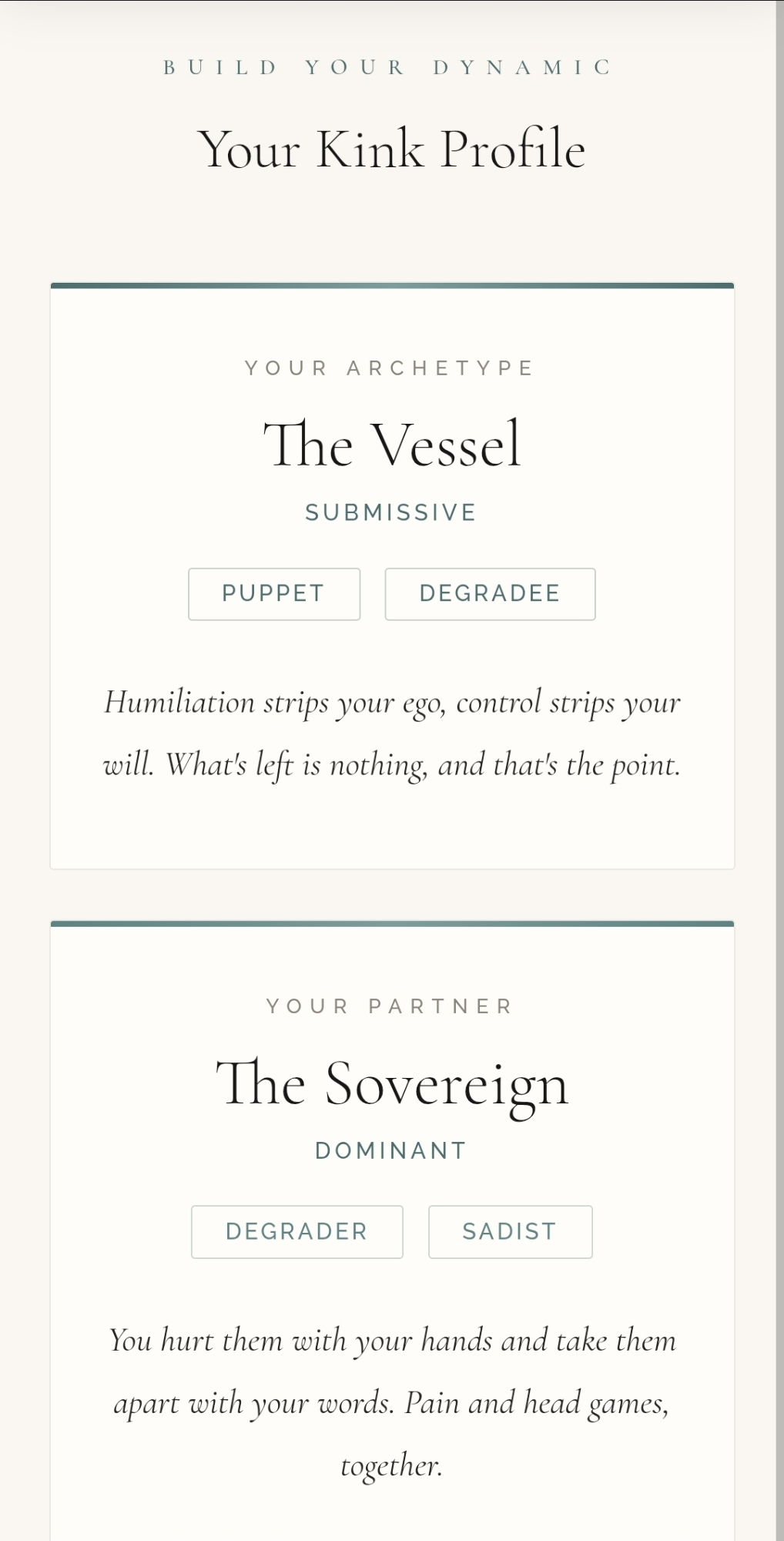Click the 'The Sovereign' partner heading
Viewport: 784px width, 1541px height.
click(392, 1083)
